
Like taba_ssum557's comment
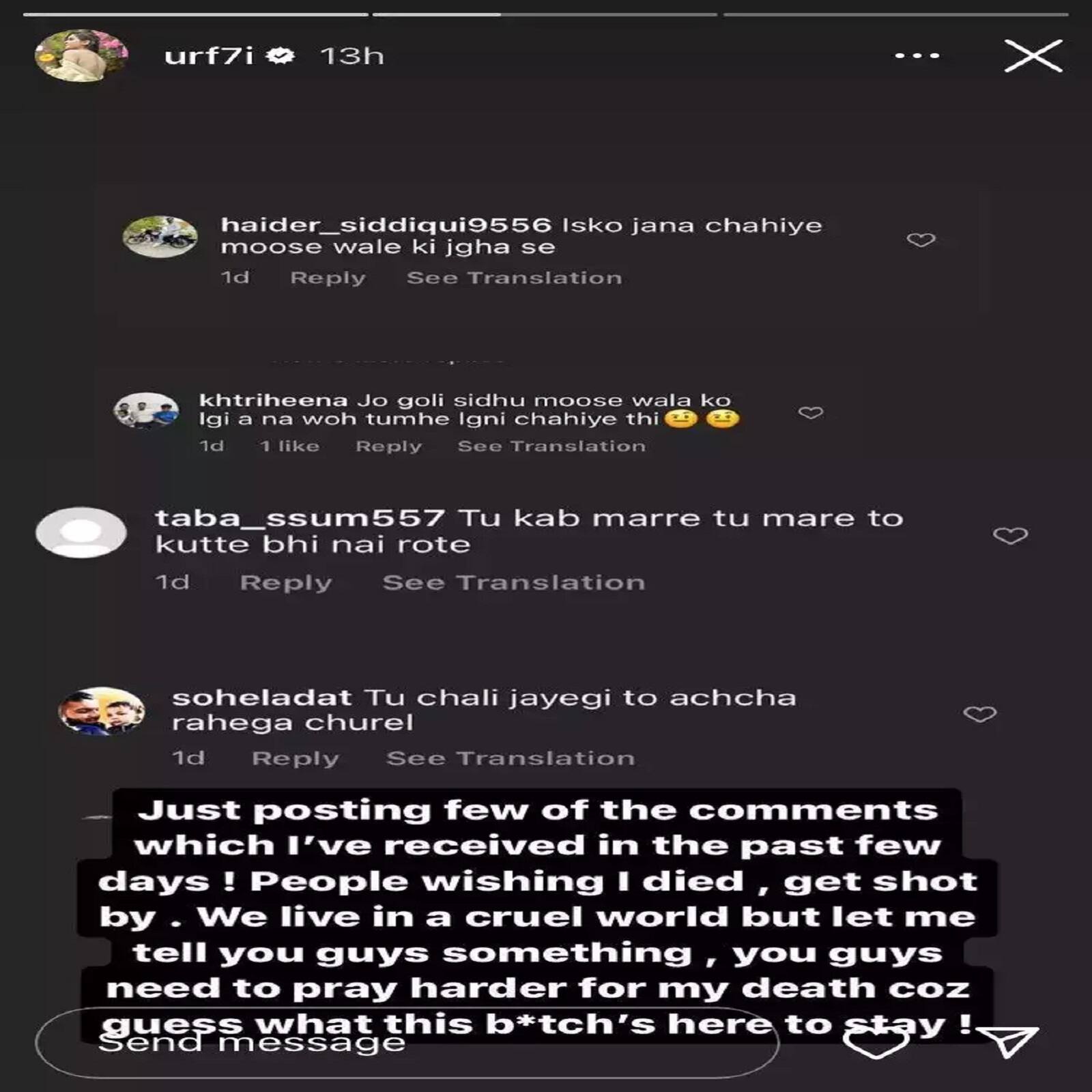1010,536
